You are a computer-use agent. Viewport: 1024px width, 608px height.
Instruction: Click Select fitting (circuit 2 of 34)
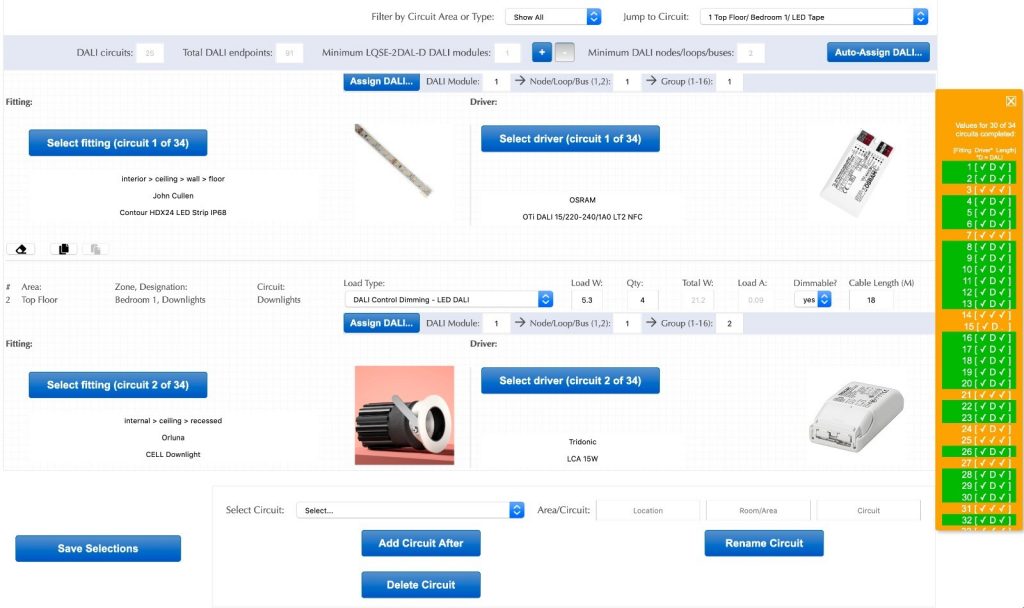117,385
